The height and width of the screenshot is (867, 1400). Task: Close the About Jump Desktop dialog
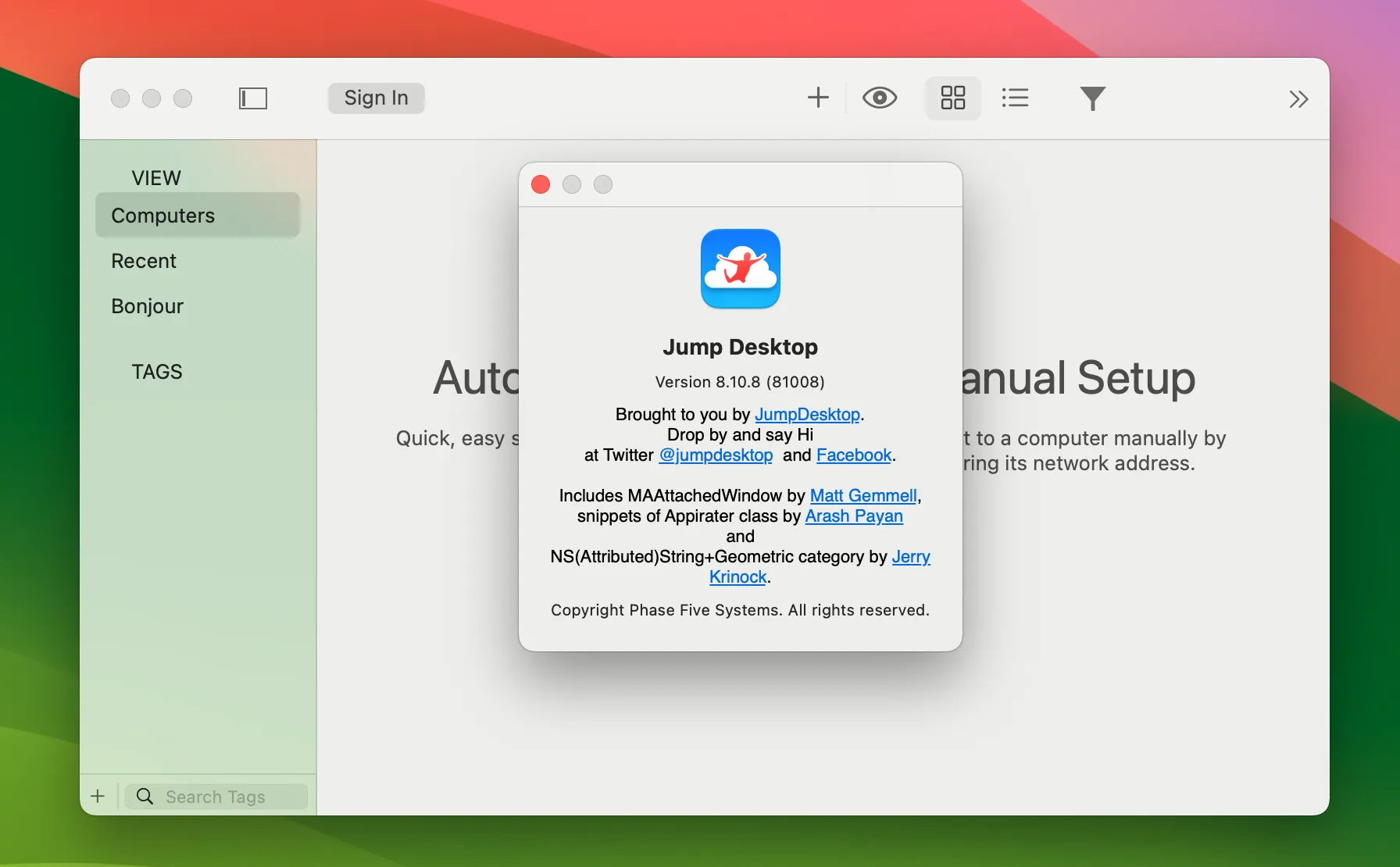[541, 184]
